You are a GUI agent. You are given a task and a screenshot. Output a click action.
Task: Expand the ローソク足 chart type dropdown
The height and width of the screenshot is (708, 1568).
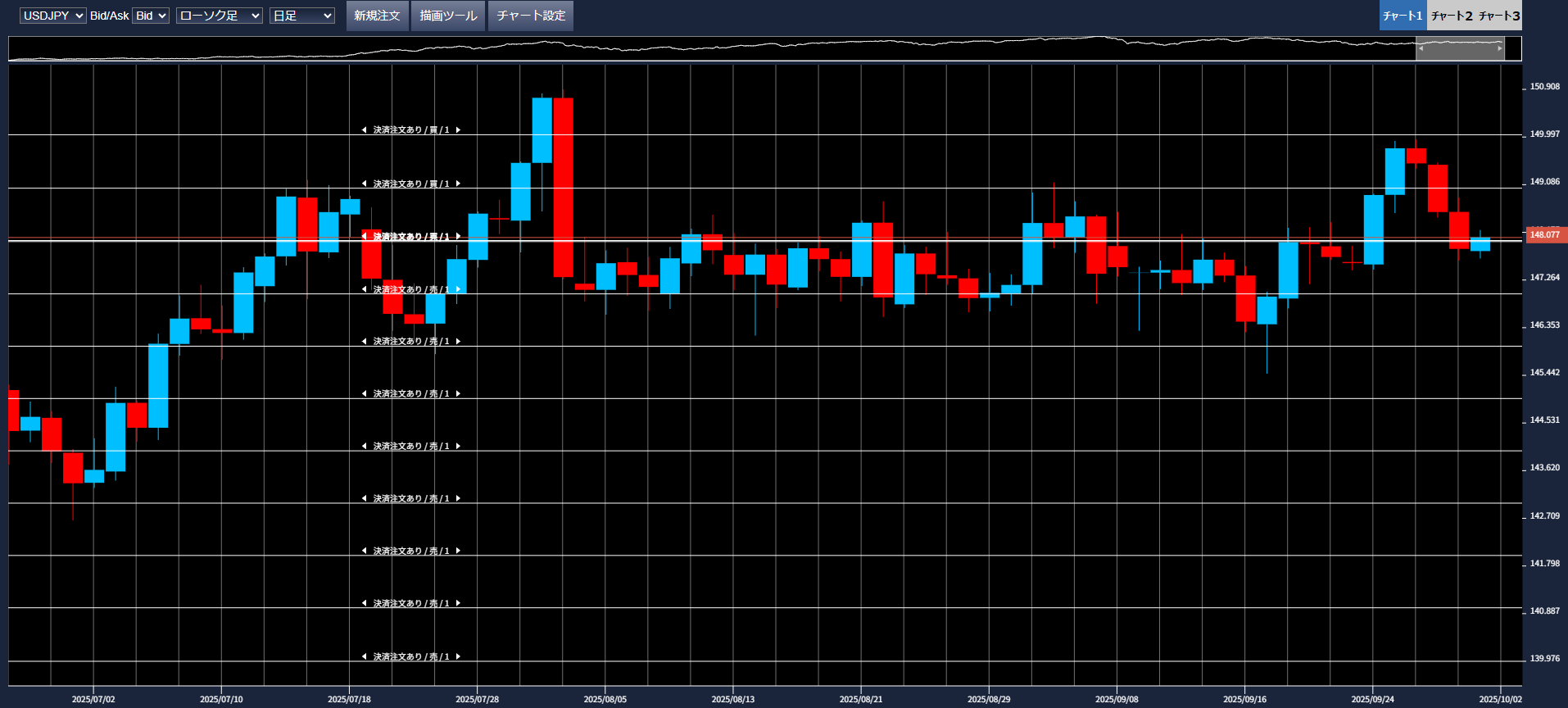219,16
